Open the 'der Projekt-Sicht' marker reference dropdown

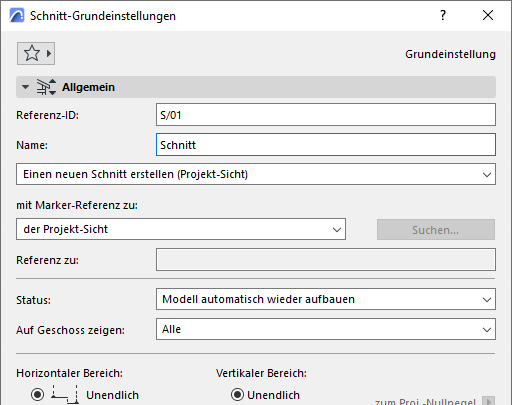181,229
